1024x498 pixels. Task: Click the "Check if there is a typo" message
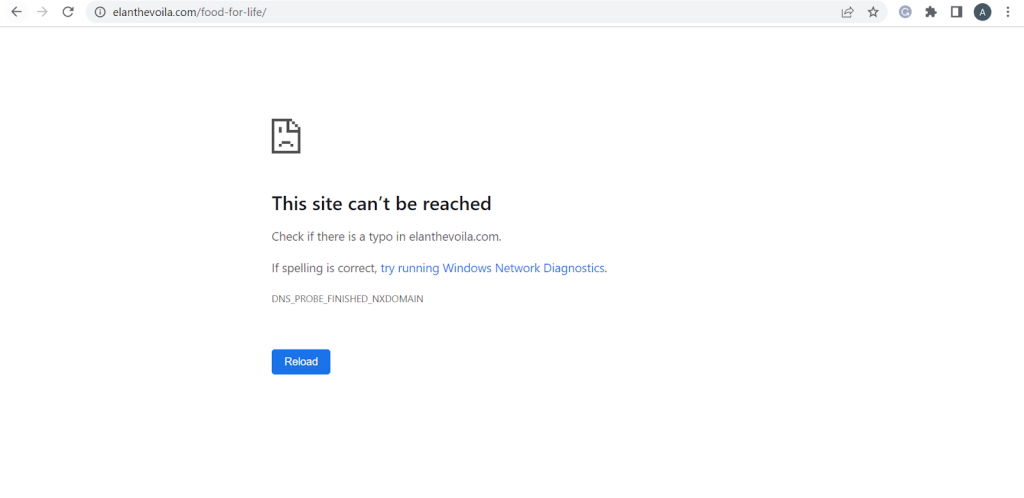[x=338, y=237]
